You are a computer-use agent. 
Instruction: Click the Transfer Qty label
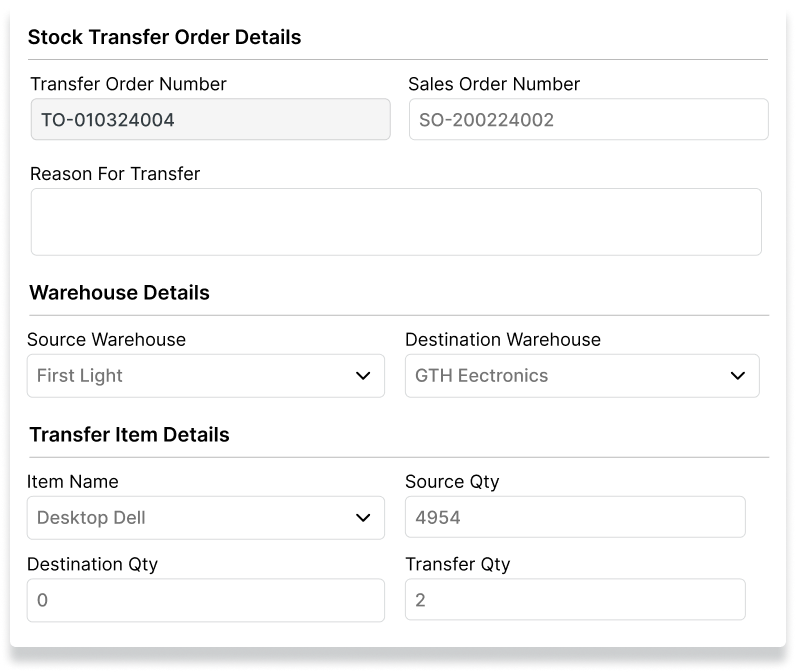click(x=457, y=565)
